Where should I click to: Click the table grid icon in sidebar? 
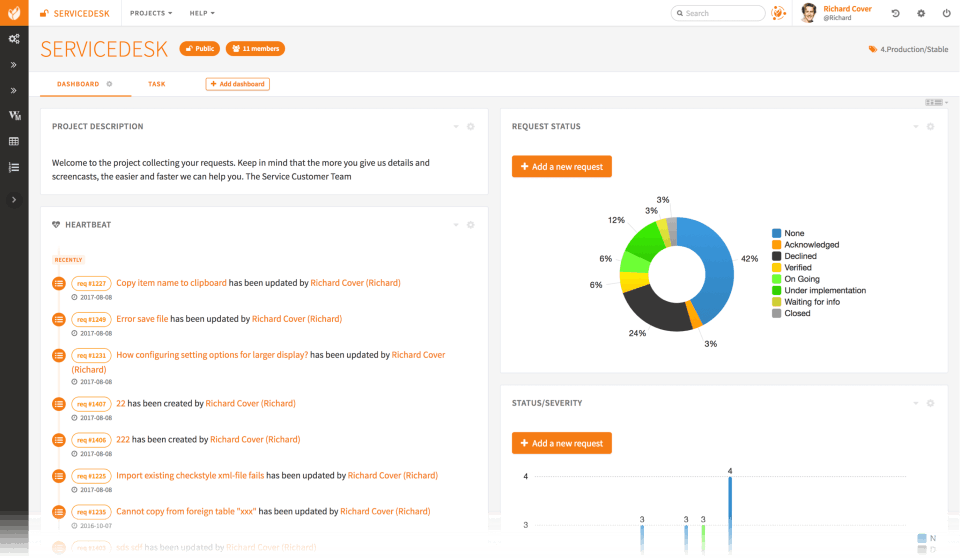[14, 141]
